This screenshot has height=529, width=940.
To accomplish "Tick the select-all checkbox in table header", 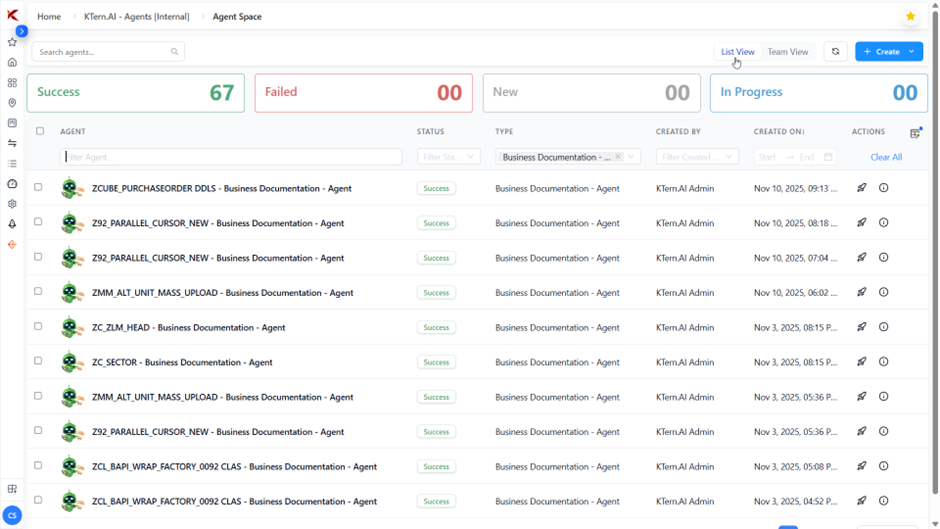I will tap(40, 131).
